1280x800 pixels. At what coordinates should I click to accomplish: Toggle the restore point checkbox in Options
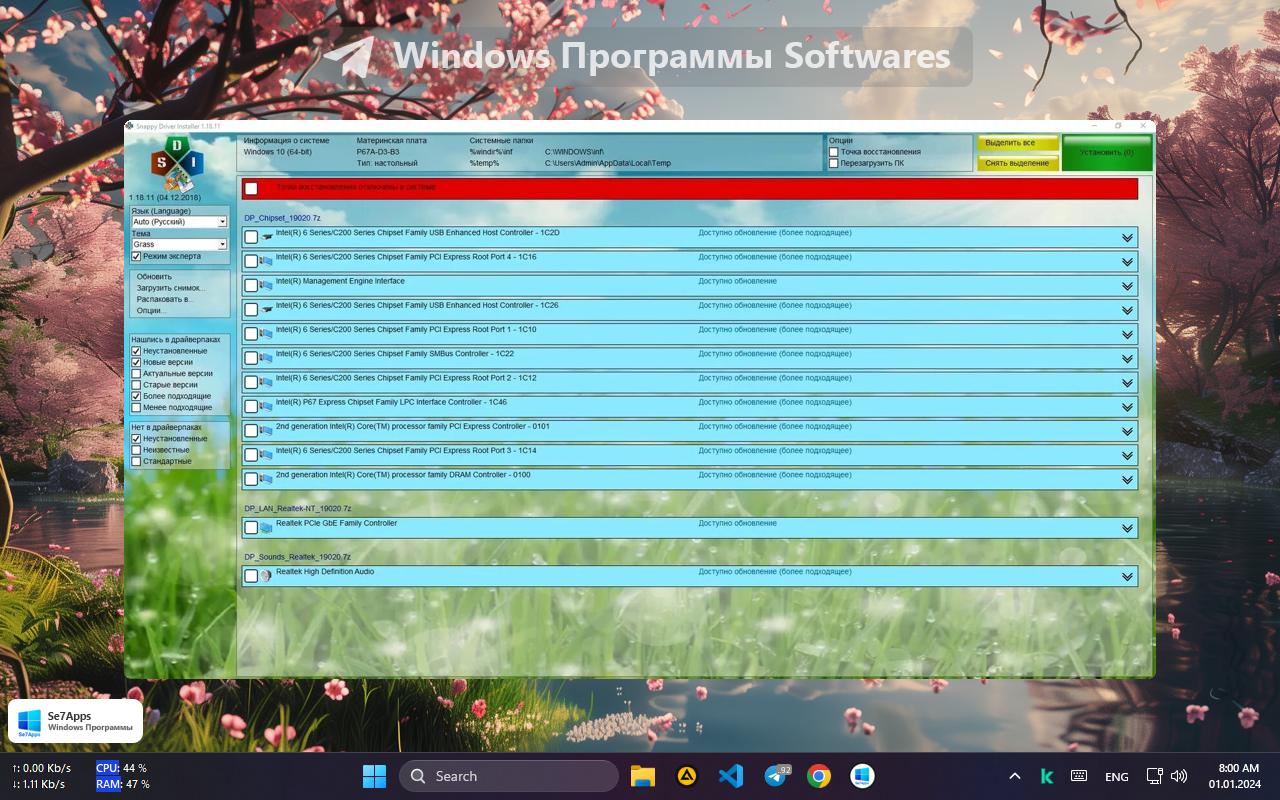pyautogui.click(x=834, y=152)
